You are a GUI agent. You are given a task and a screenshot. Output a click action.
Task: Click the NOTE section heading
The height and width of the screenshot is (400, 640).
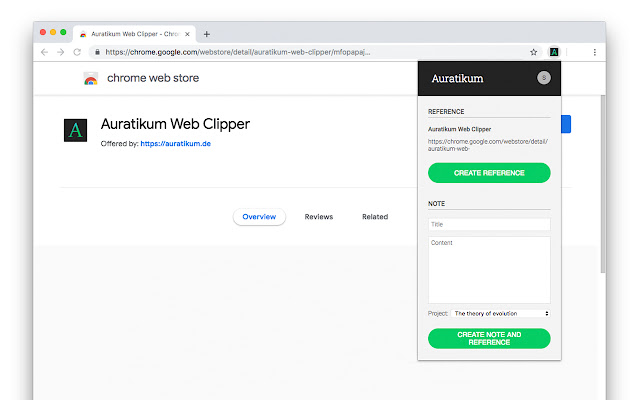coord(436,203)
